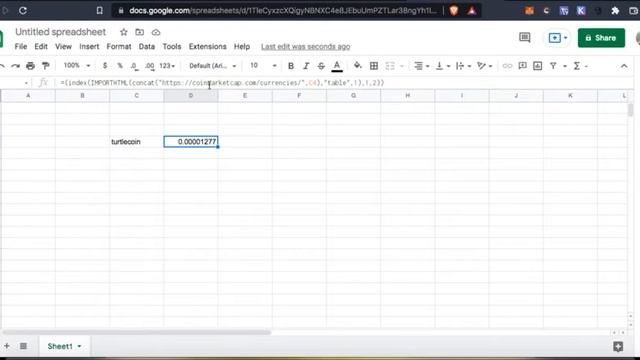The height and width of the screenshot is (360, 640).
Task: Select the turtlecoin cell
Action: click(x=136, y=142)
